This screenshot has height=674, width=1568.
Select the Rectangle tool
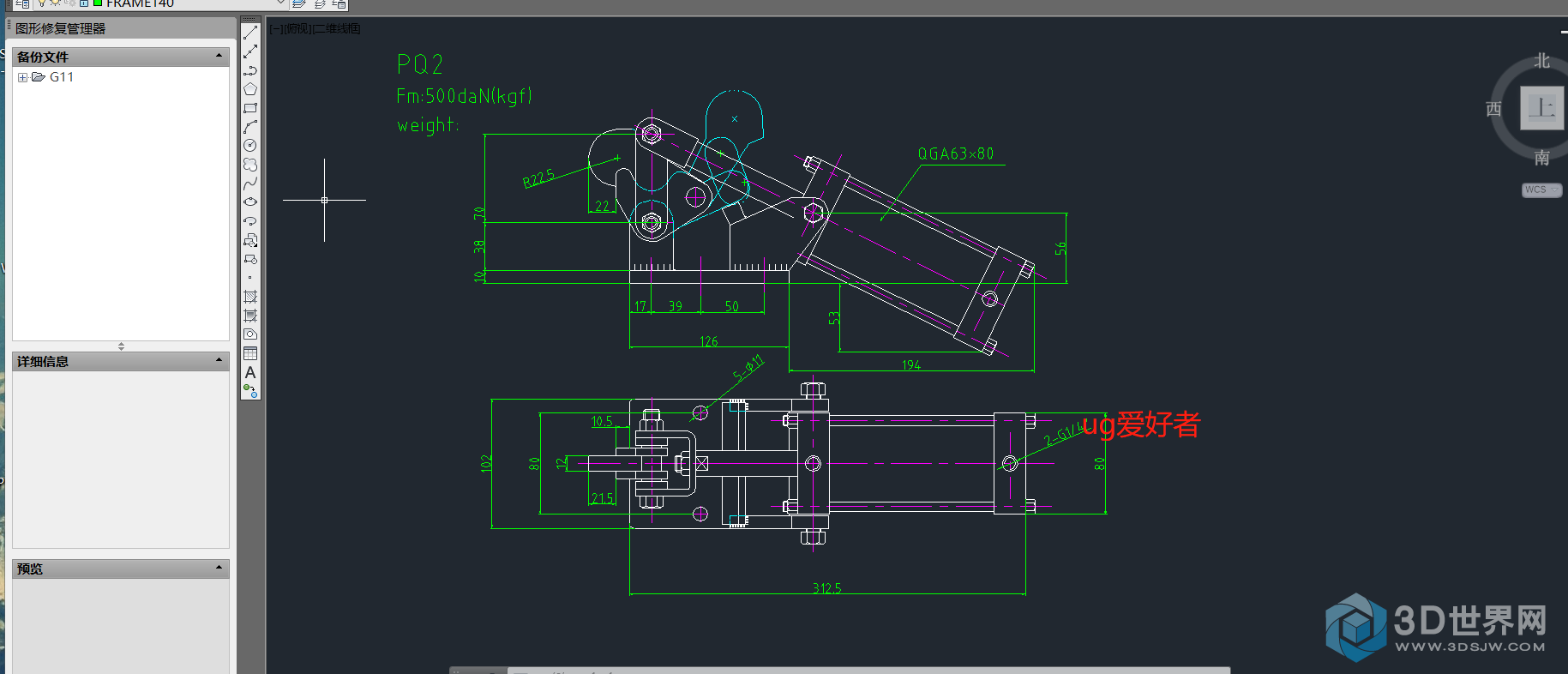click(250, 108)
